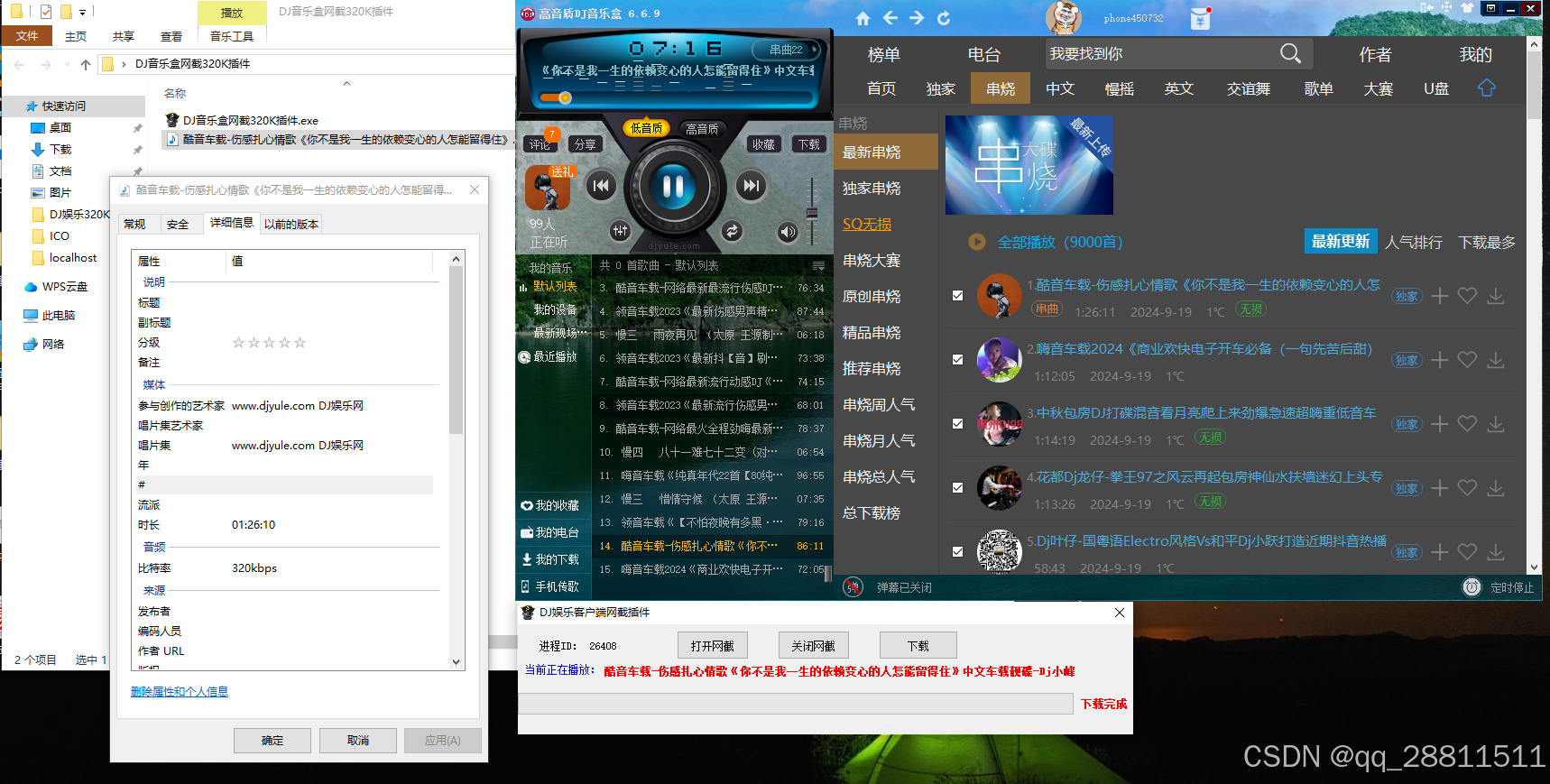The height and width of the screenshot is (784, 1550).
Task: Switch to 常规 tab in properties
Action: pyautogui.click(x=134, y=224)
